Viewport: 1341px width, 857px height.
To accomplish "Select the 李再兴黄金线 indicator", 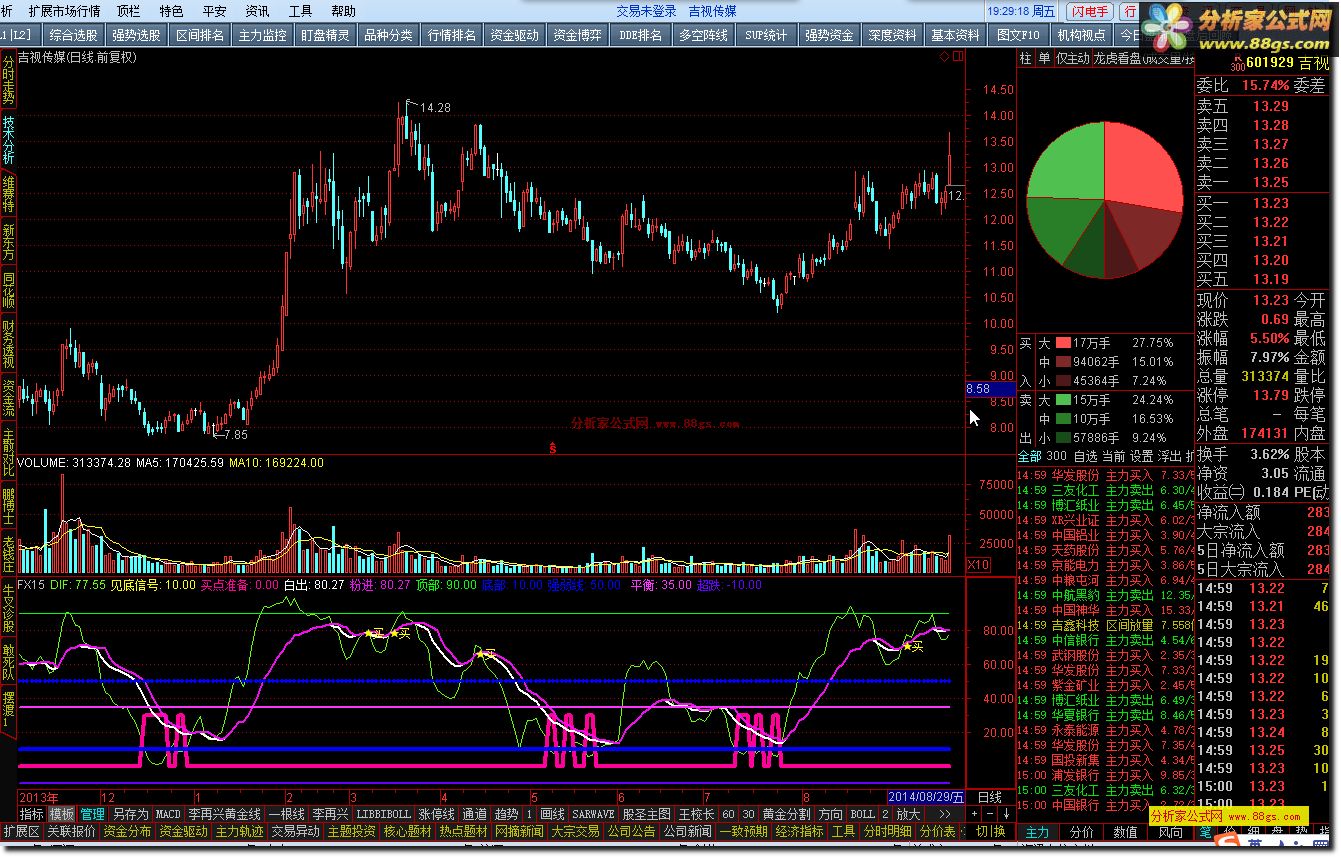I will point(225,814).
